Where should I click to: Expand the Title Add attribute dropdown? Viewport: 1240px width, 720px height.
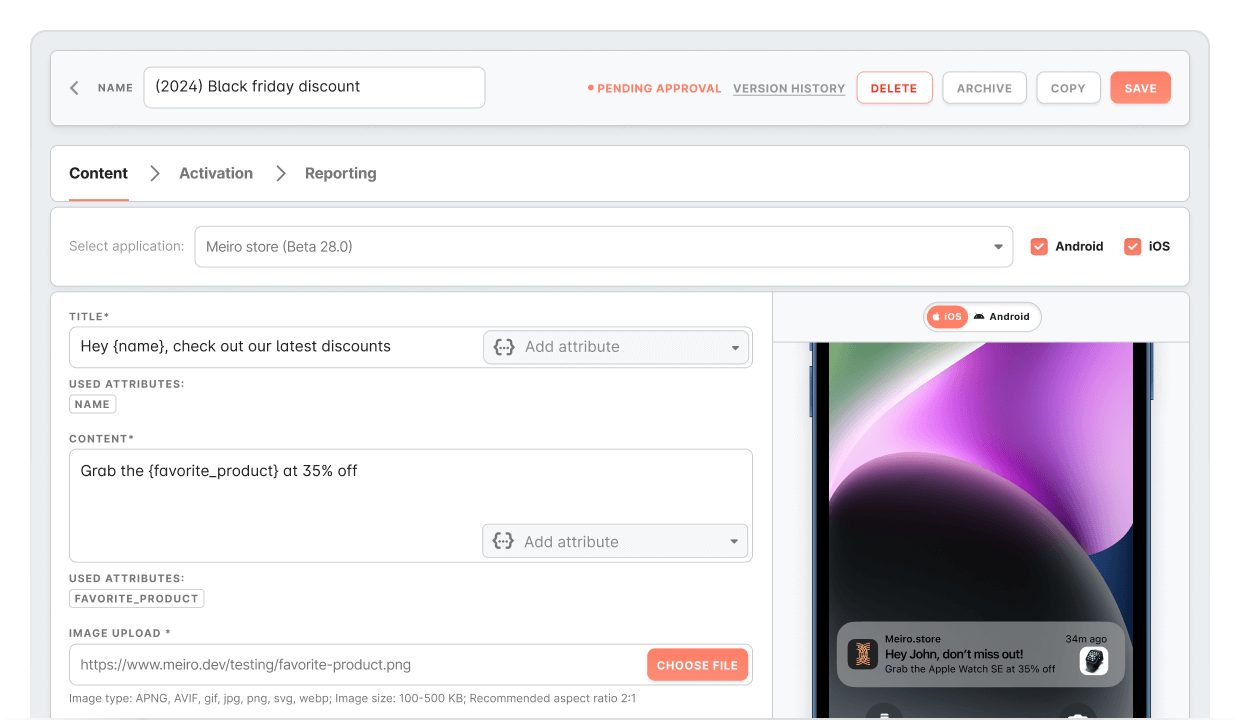(734, 348)
